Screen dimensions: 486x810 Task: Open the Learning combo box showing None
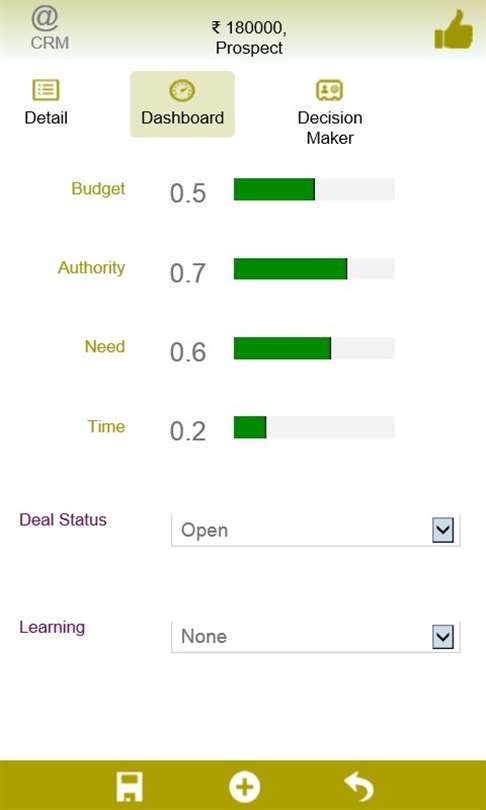point(316,637)
